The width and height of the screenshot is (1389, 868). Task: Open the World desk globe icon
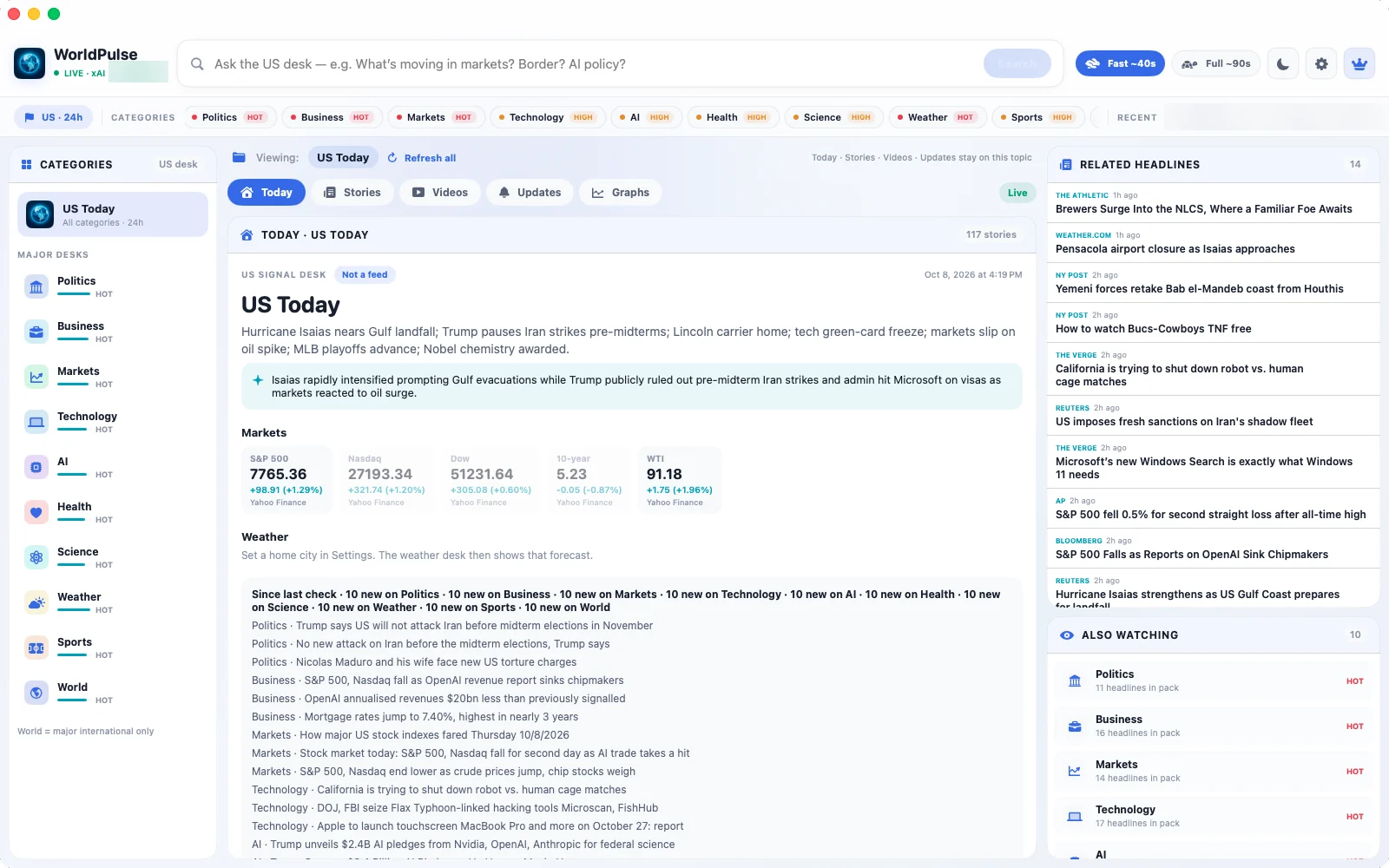coord(36,693)
